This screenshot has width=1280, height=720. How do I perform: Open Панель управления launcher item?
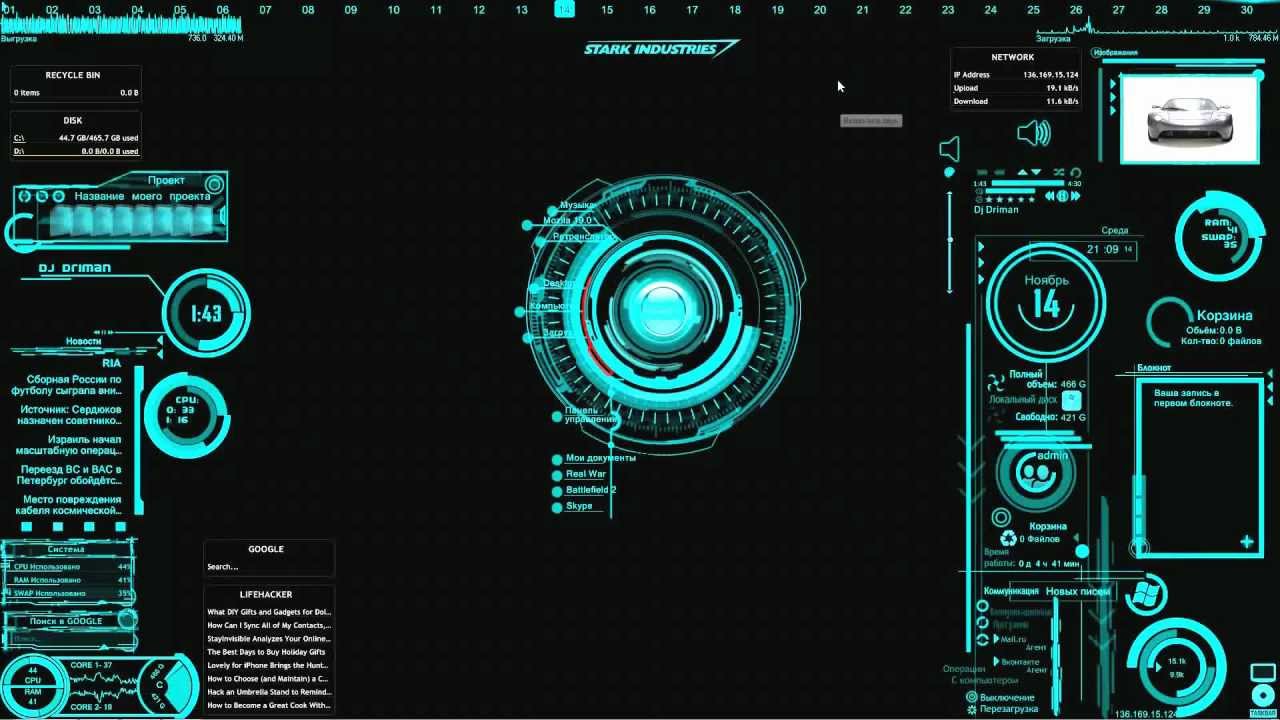click(x=590, y=414)
